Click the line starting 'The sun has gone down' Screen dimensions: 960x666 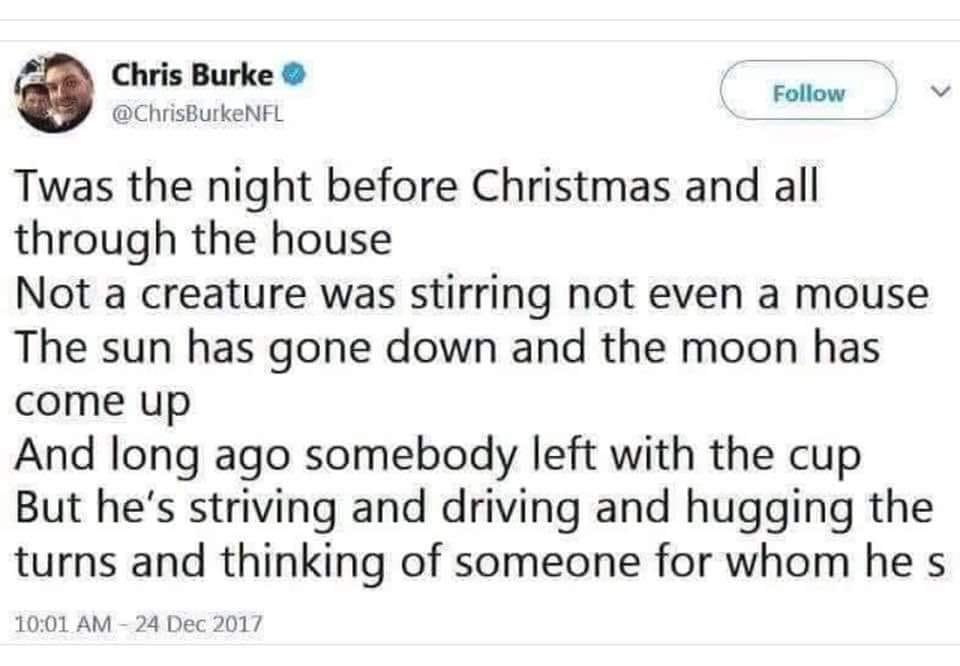tap(446, 349)
